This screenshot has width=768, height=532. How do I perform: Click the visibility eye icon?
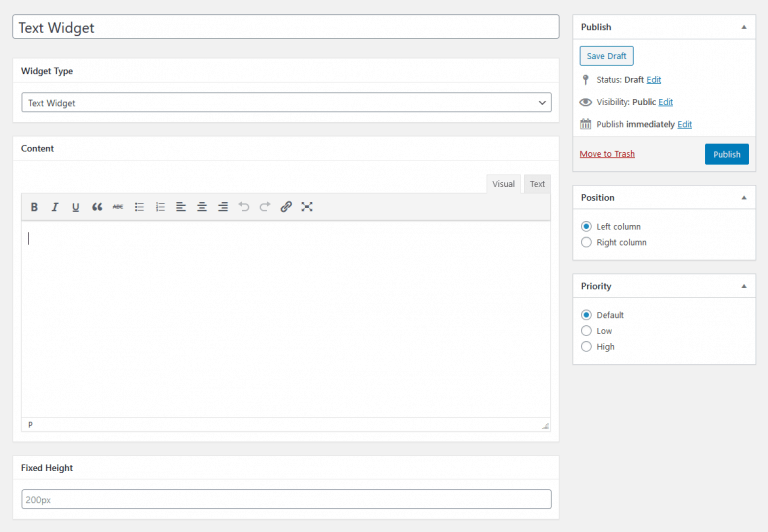click(x=586, y=102)
